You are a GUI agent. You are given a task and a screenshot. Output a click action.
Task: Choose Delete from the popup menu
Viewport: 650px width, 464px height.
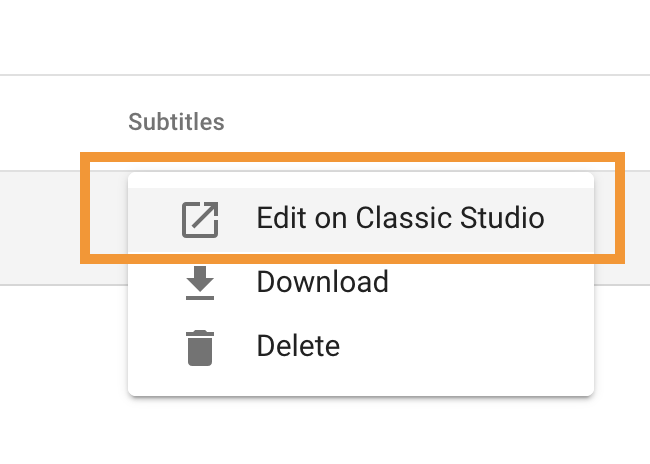pos(361,347)
